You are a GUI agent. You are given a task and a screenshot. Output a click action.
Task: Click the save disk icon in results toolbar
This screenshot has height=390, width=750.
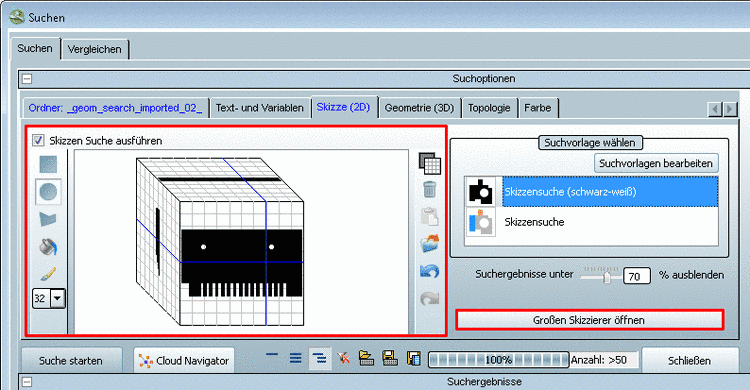coord(390,358)
